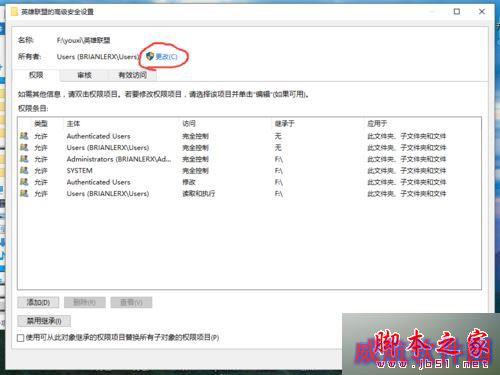The width and height of the screenshot is (500, 375).
Task: Click the 禁用继承(I) button
Action: click(44, 321)
